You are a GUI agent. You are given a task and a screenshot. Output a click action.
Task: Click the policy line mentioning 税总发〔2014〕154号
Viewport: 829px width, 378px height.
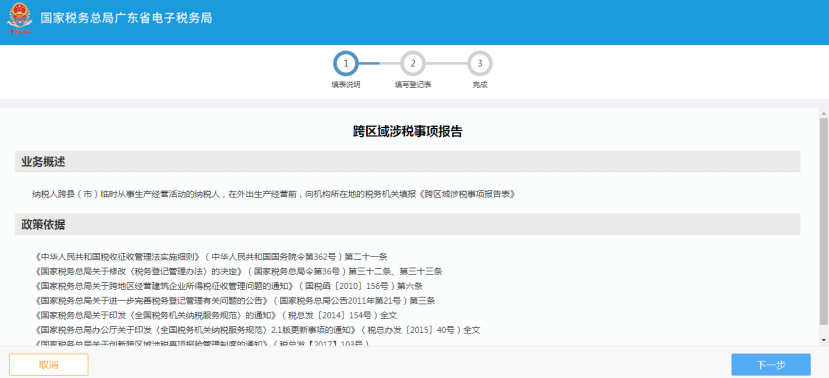(216, 316)
